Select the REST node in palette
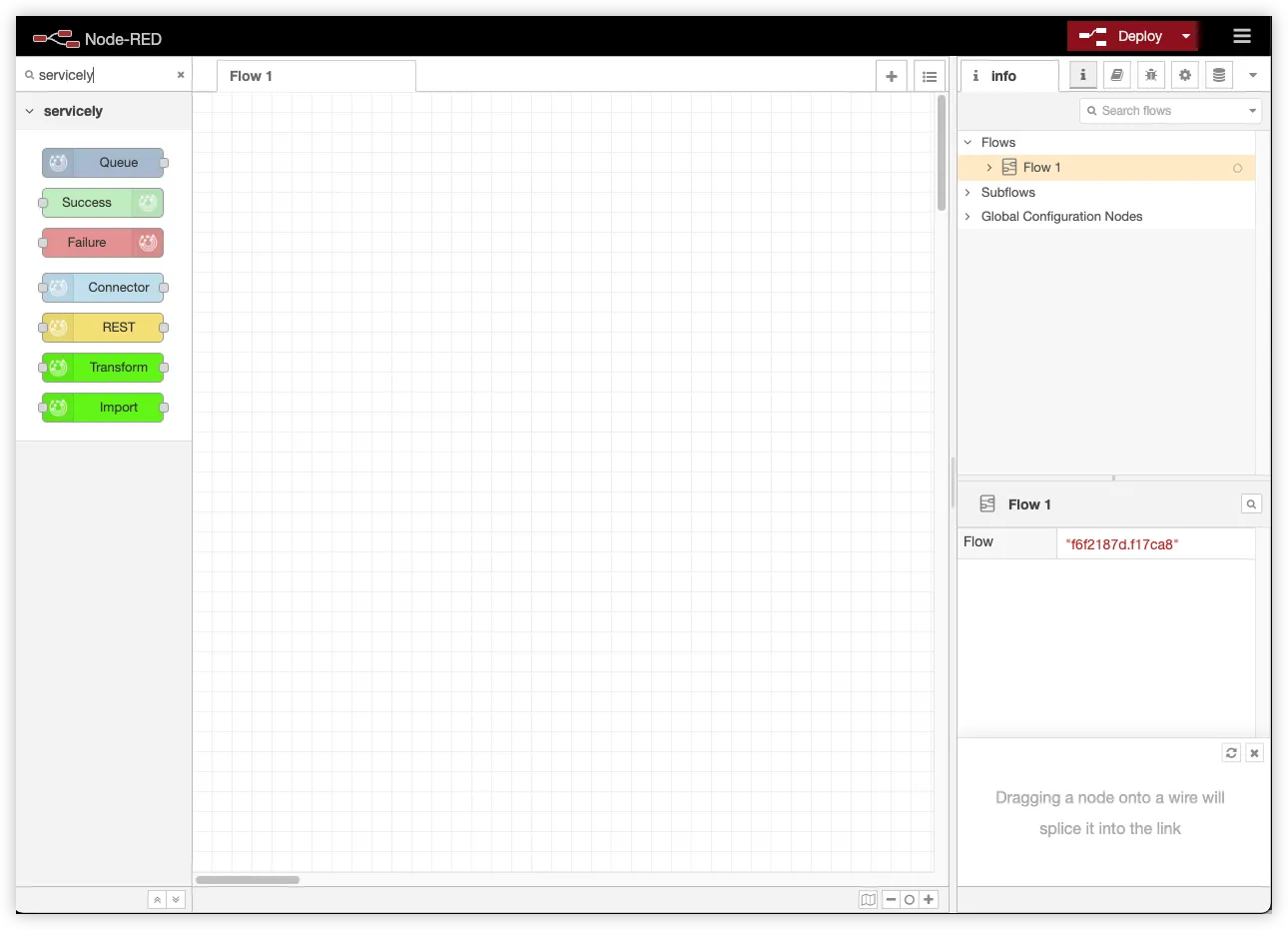 pyautogui.click(x=103, y=328)
